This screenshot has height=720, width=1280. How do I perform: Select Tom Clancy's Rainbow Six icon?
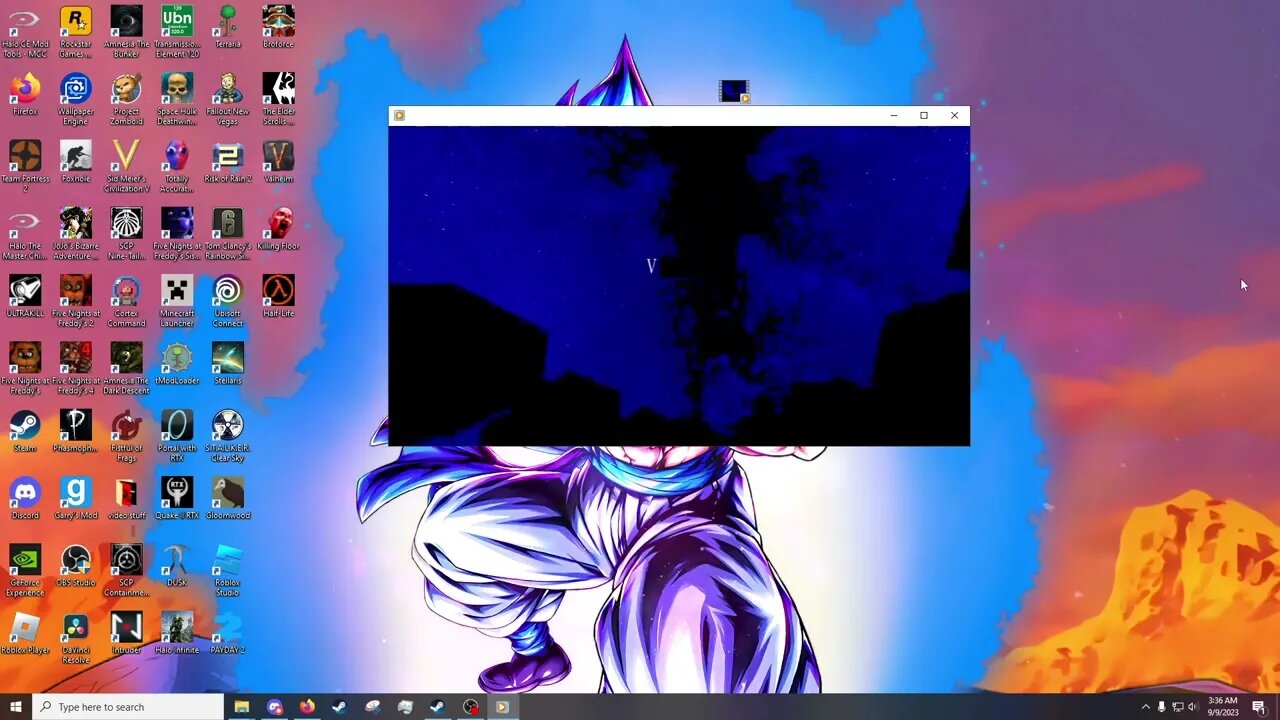(x=227, y=234)
